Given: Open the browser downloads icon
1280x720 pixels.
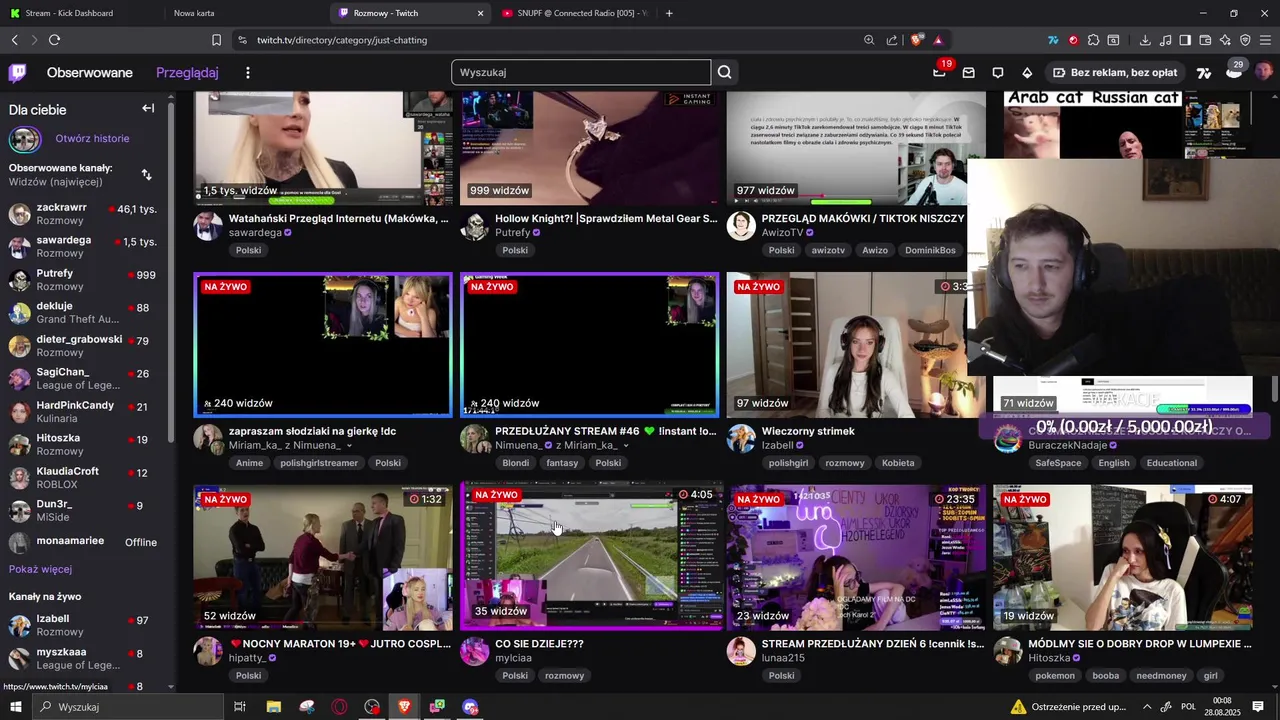Looking at the screenshot, I should click(1145, 40).
